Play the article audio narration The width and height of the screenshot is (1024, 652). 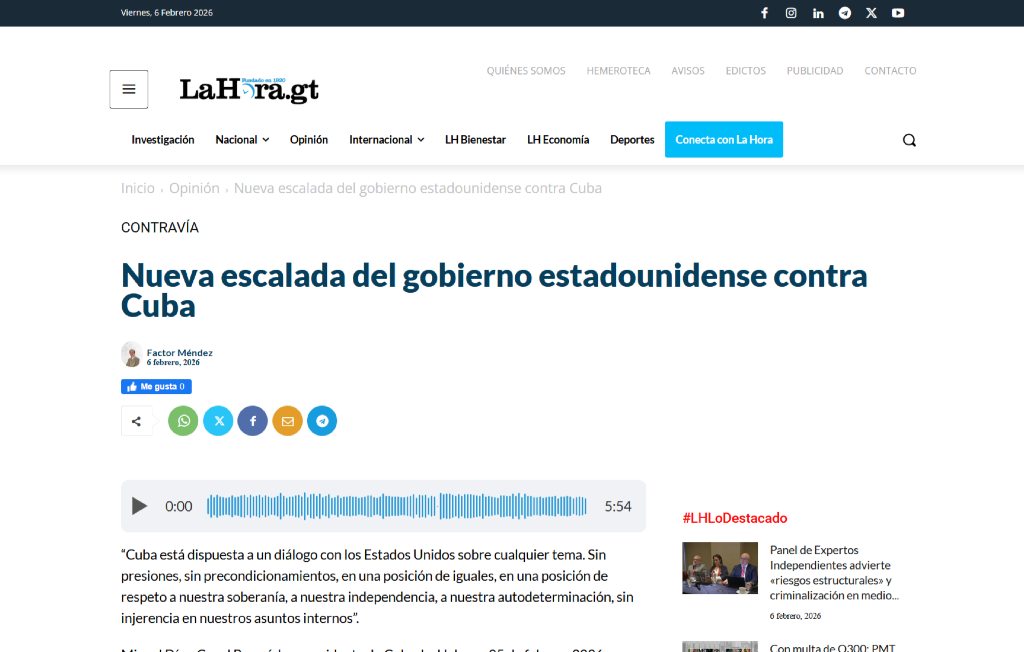[x=139, y=506]
